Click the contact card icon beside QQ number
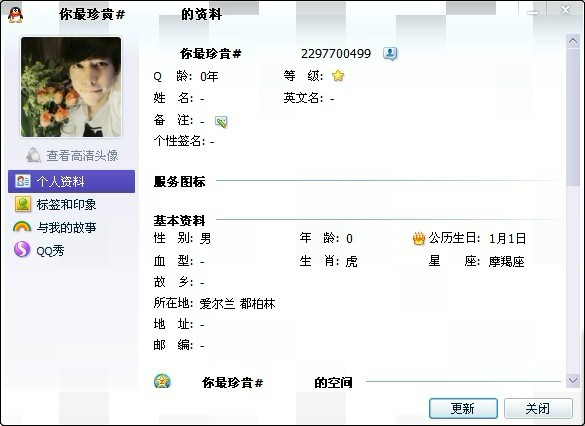The height and width of the screenshot is (426, 585). click(390, 54)
